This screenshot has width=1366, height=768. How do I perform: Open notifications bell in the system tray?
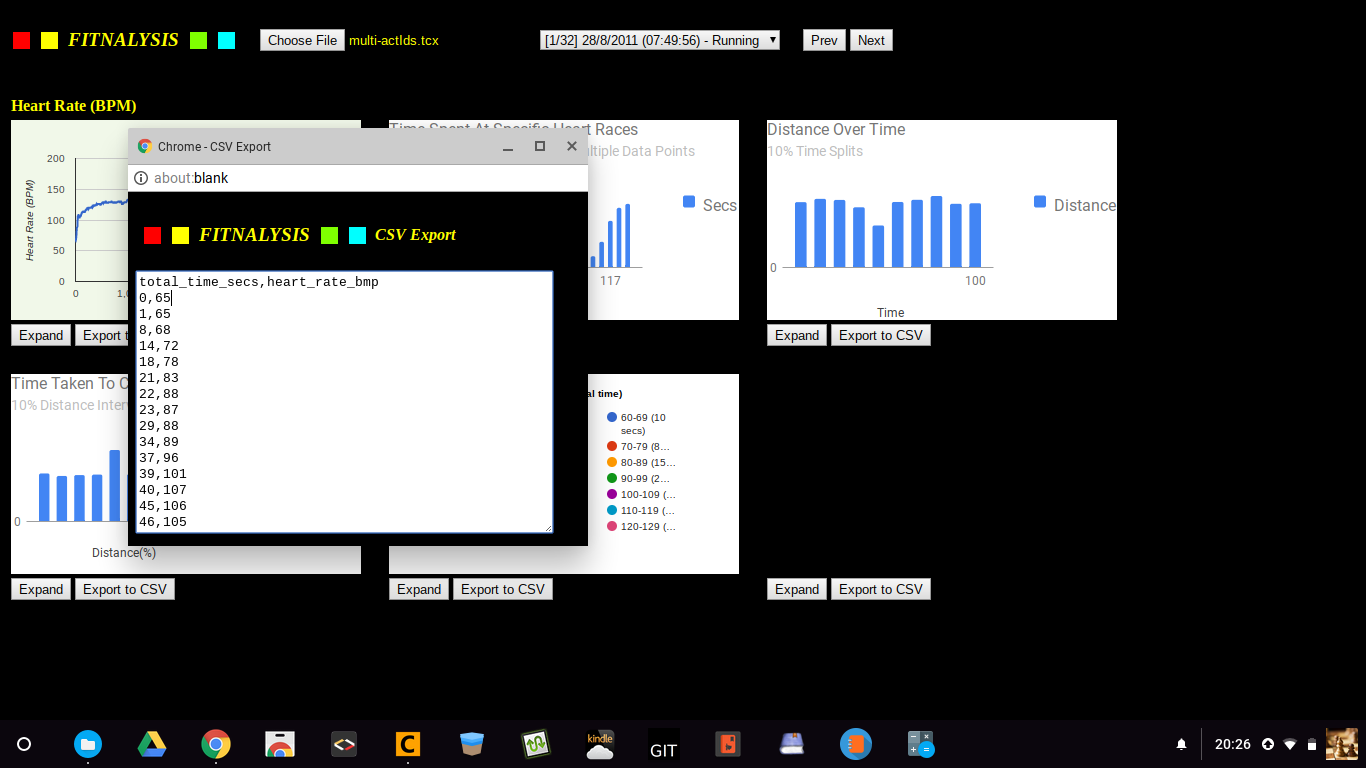1181,744
